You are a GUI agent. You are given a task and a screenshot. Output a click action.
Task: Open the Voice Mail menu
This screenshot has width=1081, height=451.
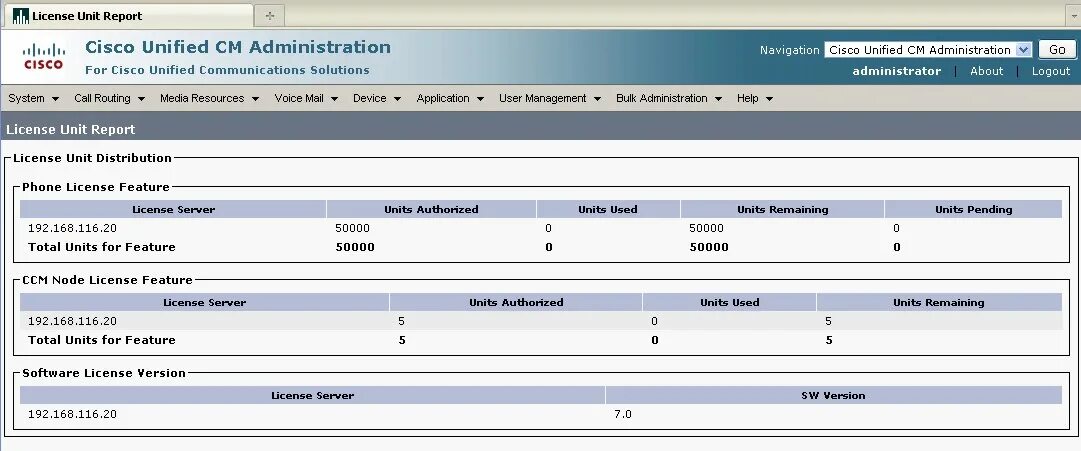click(x=306, y=99)
